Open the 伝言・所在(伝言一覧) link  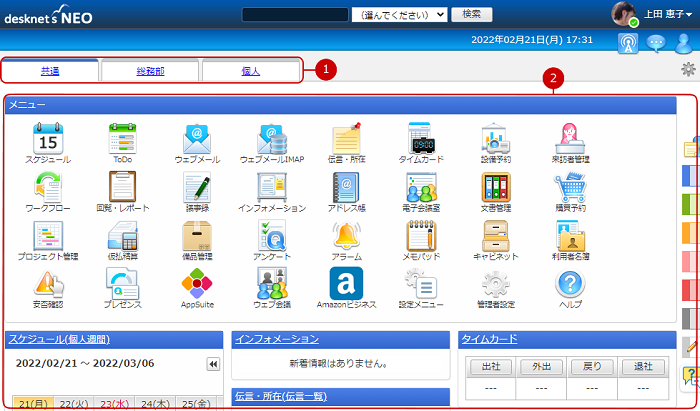[x=281, y=396]
